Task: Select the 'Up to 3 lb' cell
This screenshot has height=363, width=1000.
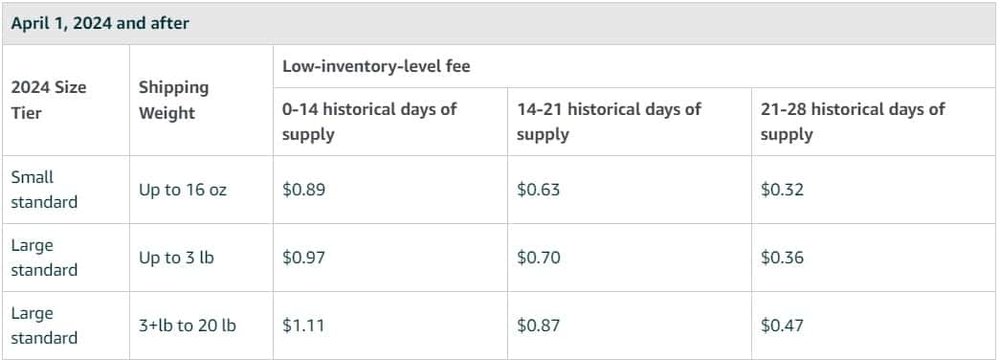Action: [x=176, y=258]
